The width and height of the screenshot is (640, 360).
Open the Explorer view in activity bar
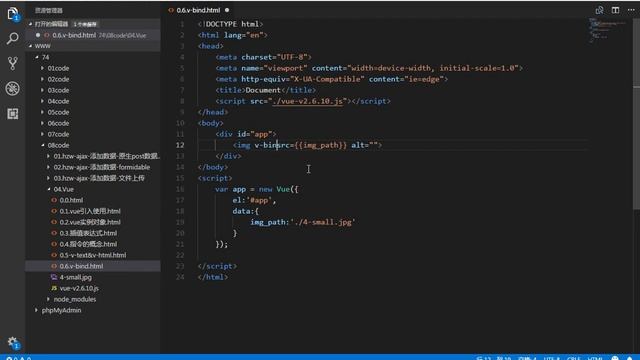pyautogui.click(x=13, y=14)
